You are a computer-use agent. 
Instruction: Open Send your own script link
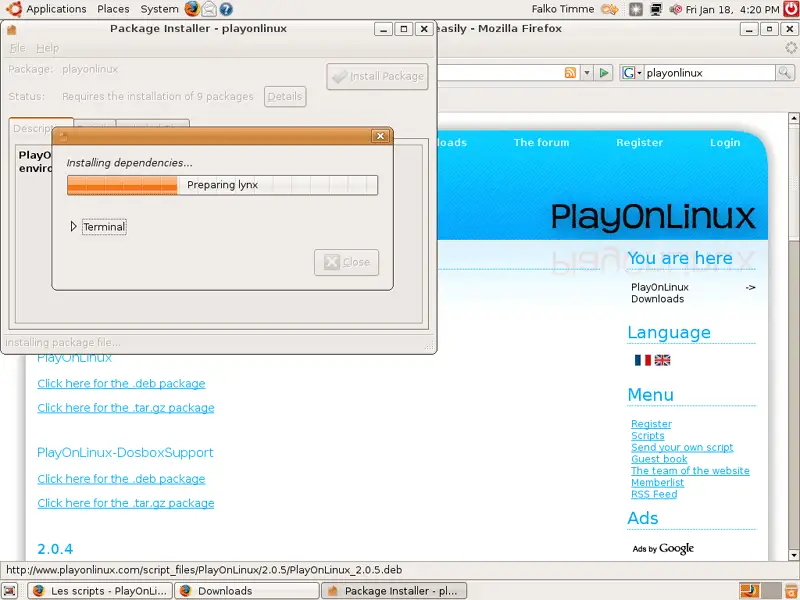pos(682,447)
